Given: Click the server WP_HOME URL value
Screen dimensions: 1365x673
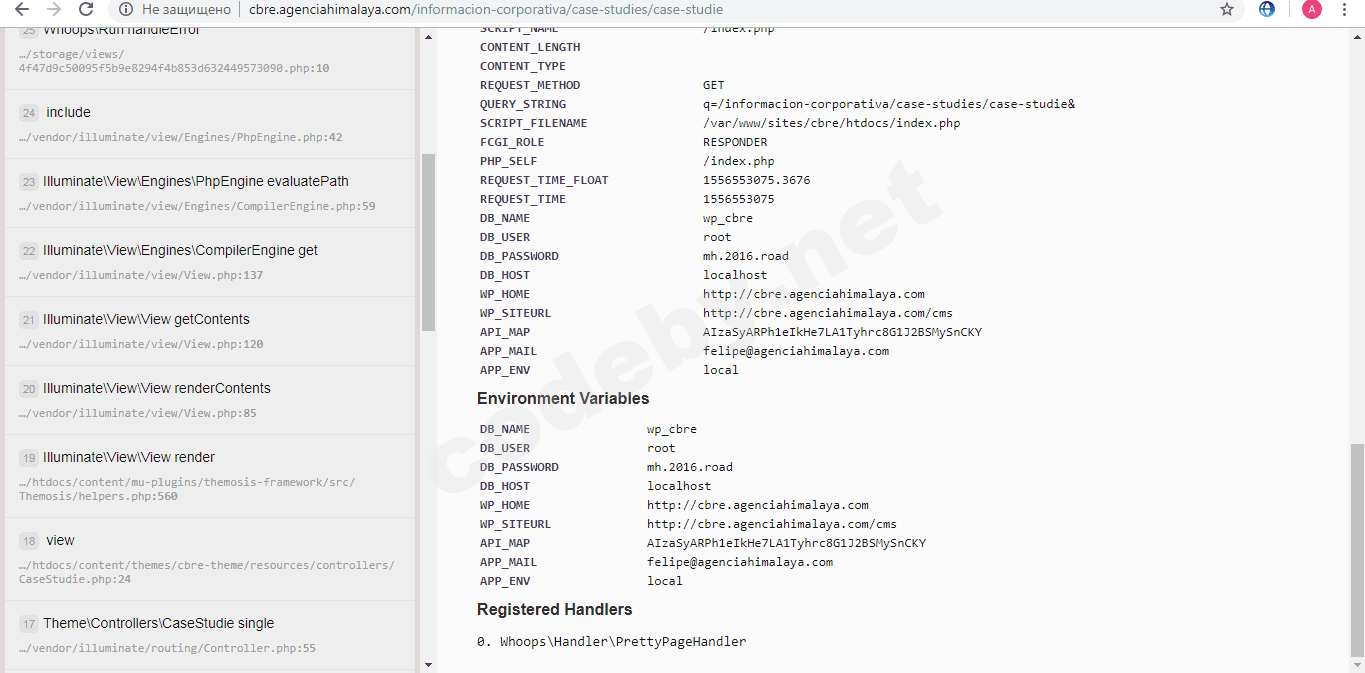Looking at the screenshot, I should point(814,295).
